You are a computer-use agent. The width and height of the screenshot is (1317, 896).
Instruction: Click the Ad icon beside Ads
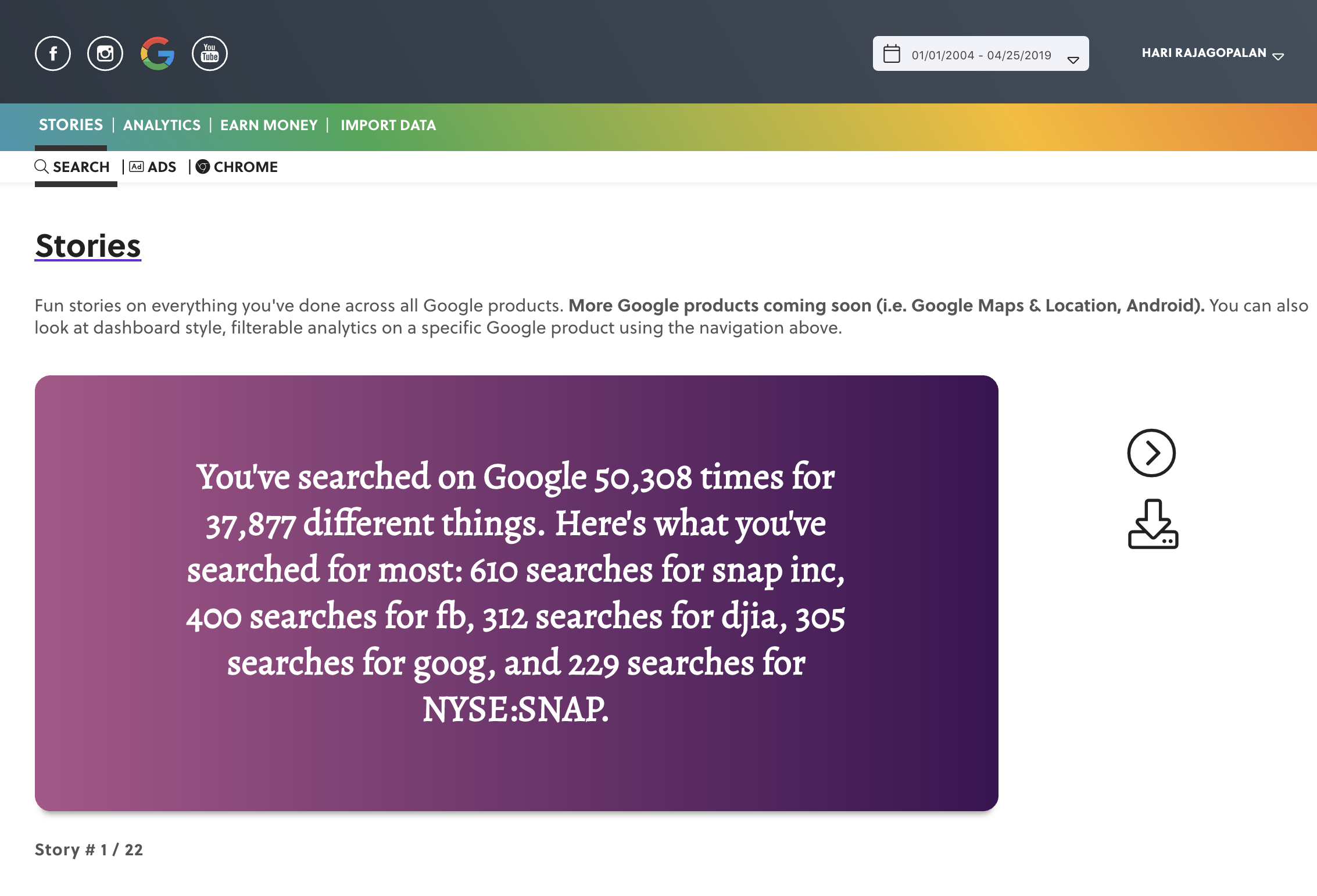click(137, 167)
